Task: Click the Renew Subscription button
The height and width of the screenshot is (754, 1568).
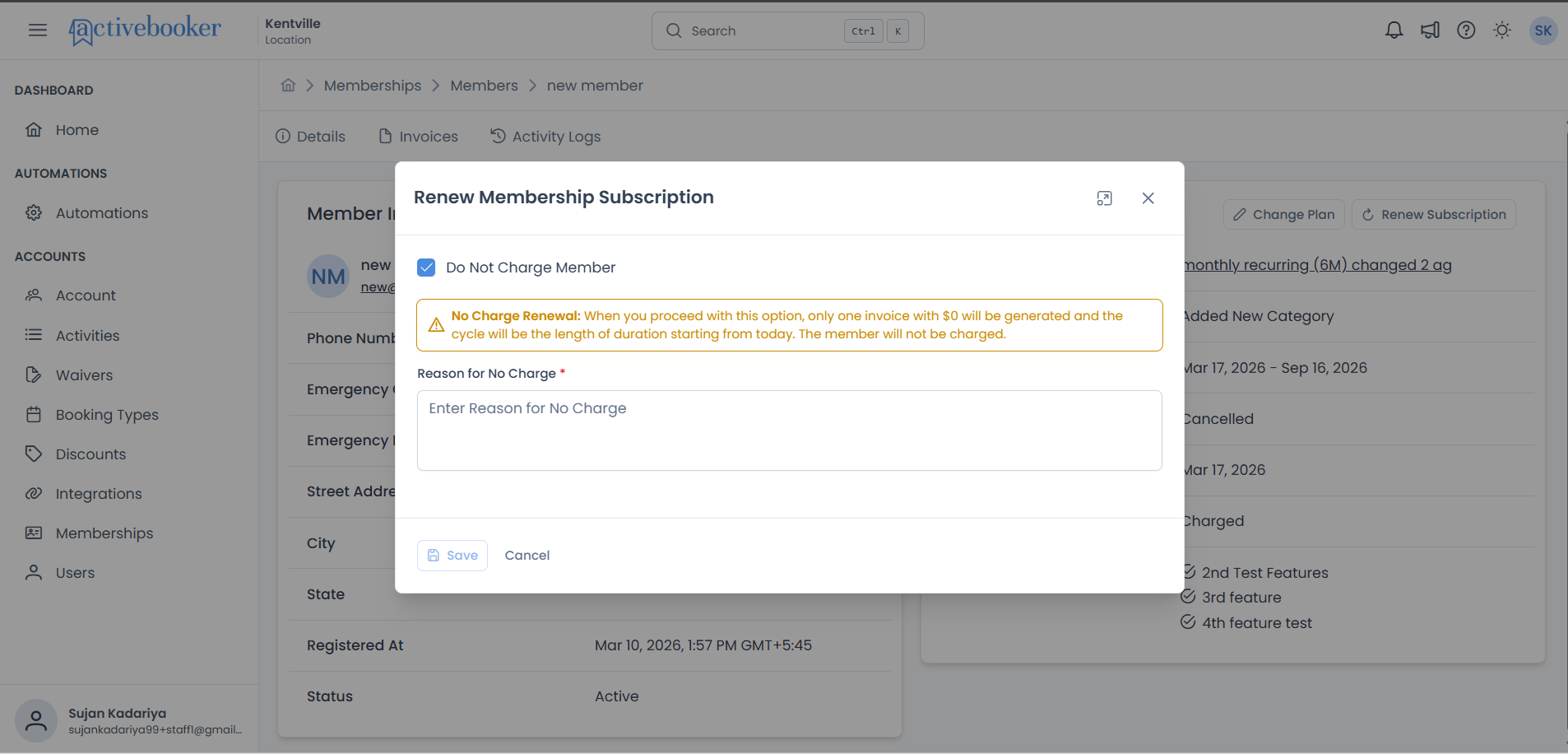Action: click(1434, 215)
